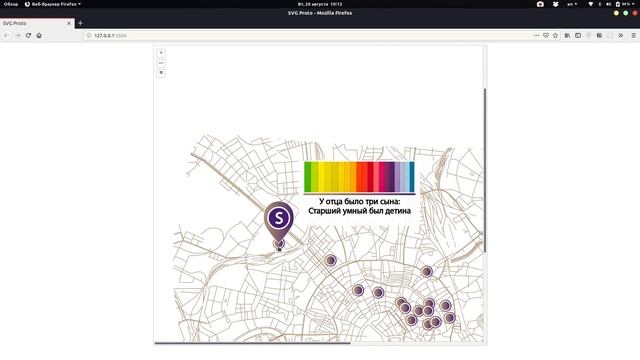
Task: Minimize the Firefox window with yellow button
Action: click(616, 13)
